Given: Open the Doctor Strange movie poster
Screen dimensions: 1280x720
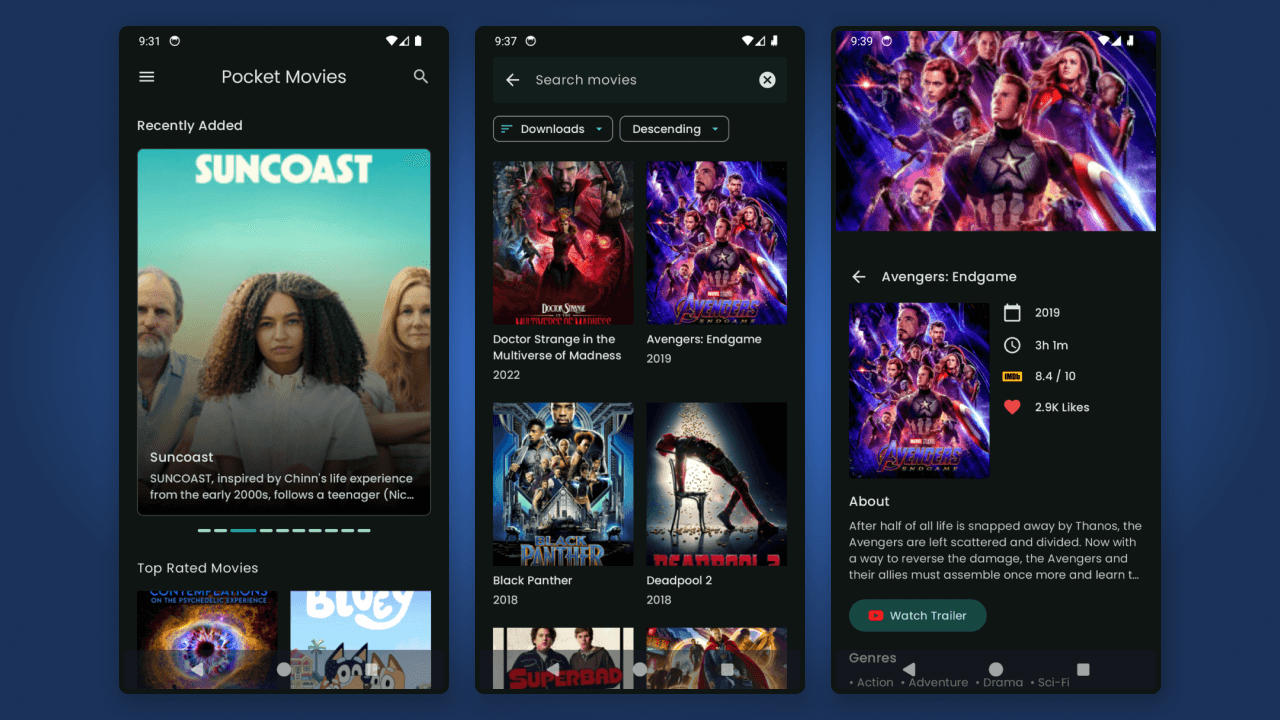Looking at the screenshot, I should pyautogui.click(x=562, y=243).
